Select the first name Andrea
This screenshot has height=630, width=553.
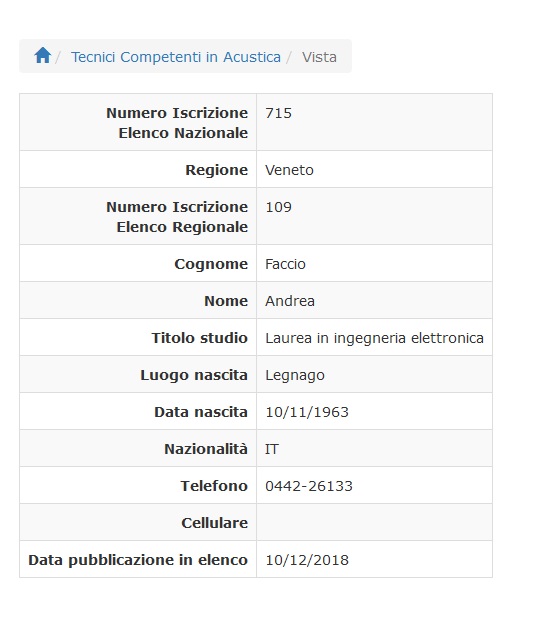click(x=290, y=301)
